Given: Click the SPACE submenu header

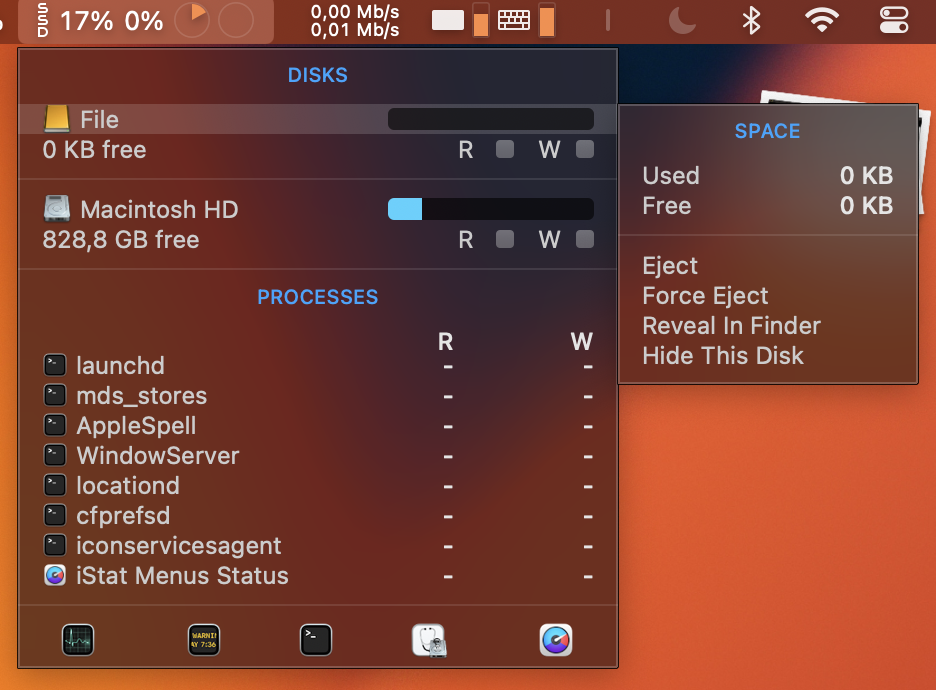Looking at the screenshot, I should pyautogui.click(x=767, y=131).
